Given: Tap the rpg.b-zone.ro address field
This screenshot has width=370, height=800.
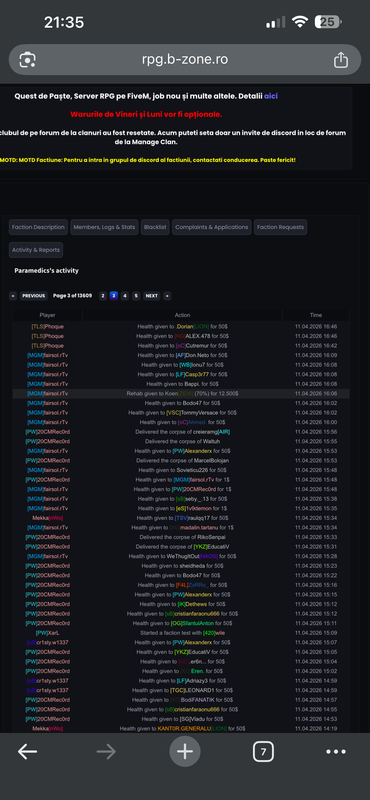Looking at the screenshot, I should 185,60.
